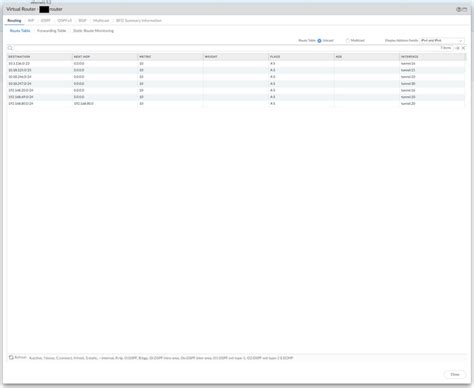474x388 pixels.
Task: Open the Display Address Family dropdown
Action: tap(442, 41)
